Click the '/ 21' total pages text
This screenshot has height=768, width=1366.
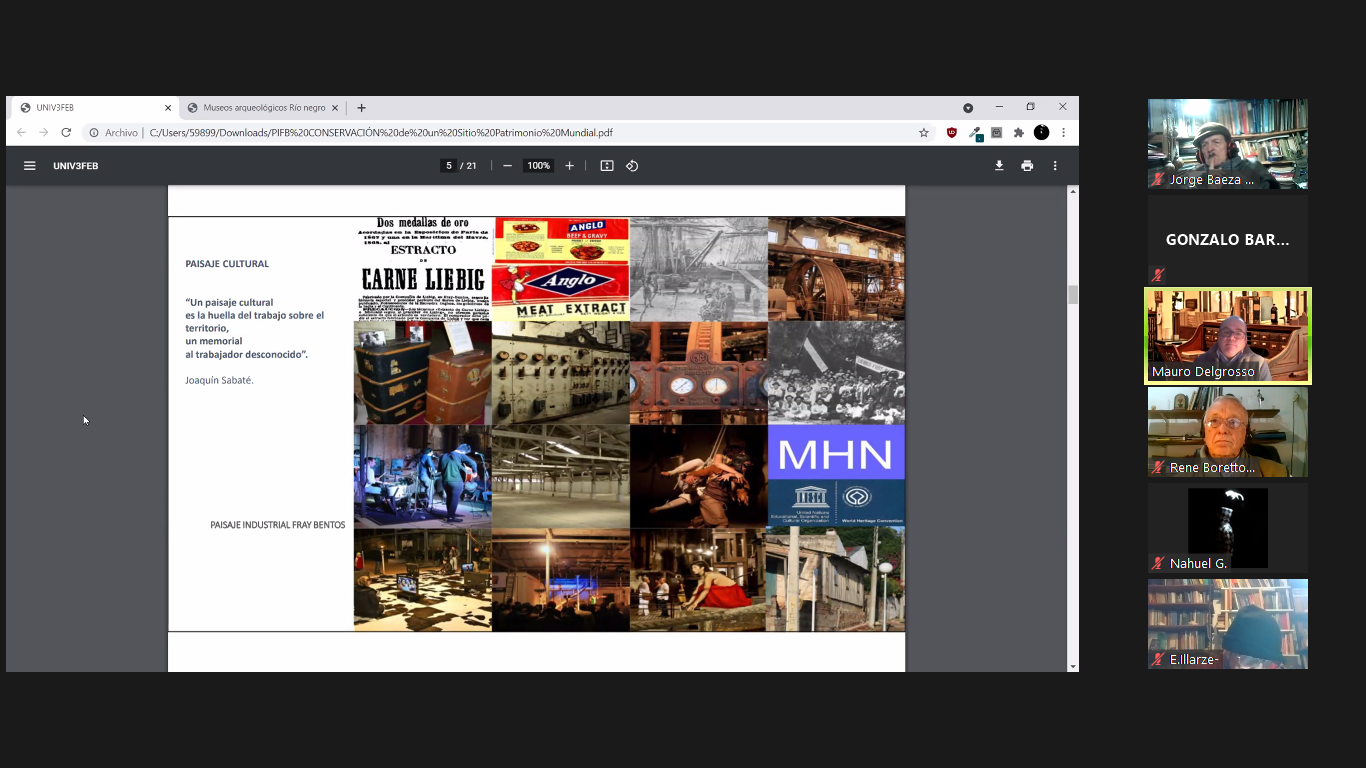(469, 166)
